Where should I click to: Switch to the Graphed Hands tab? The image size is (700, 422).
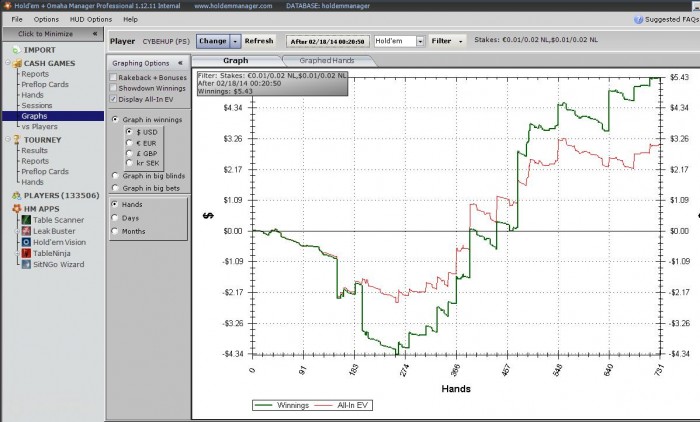[x=327, y=60]
